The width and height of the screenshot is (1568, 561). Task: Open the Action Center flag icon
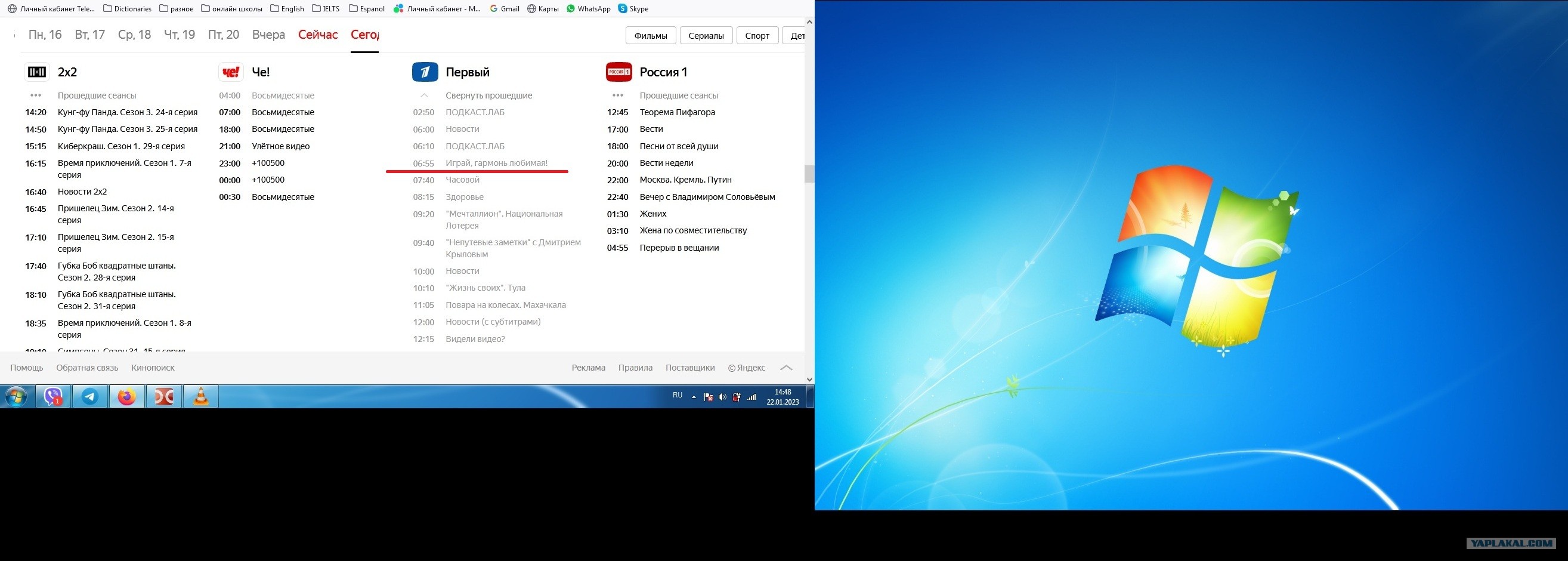[708, 397]
